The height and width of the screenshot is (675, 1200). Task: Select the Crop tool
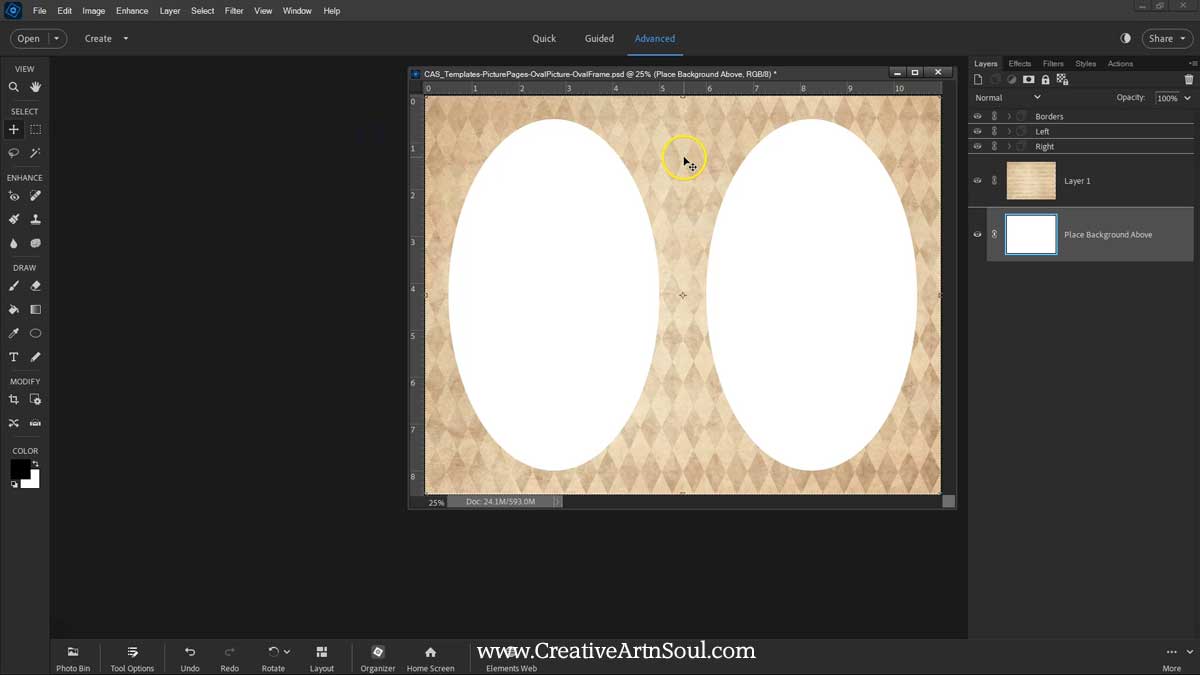tap(14, 400)
